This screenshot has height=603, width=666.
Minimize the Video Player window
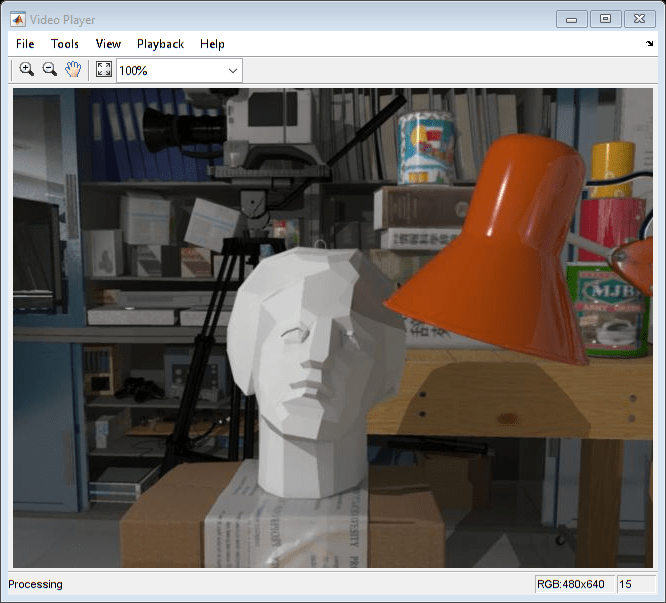tap(572, 20)
